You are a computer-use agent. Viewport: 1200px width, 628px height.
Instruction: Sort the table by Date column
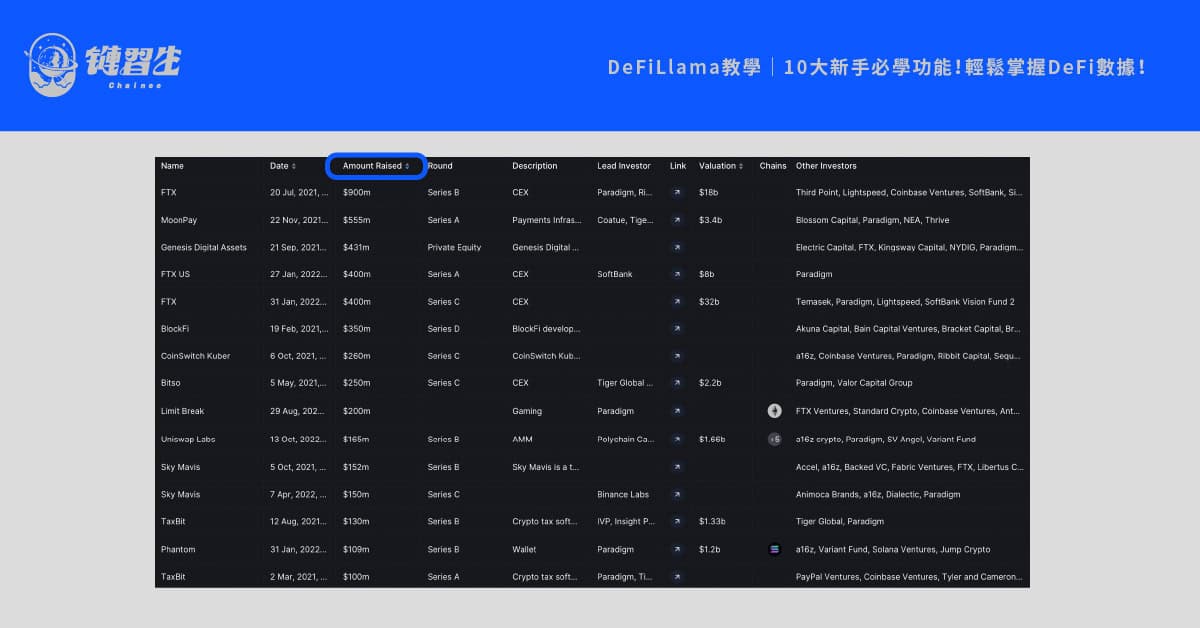click(x=283, y=166)
